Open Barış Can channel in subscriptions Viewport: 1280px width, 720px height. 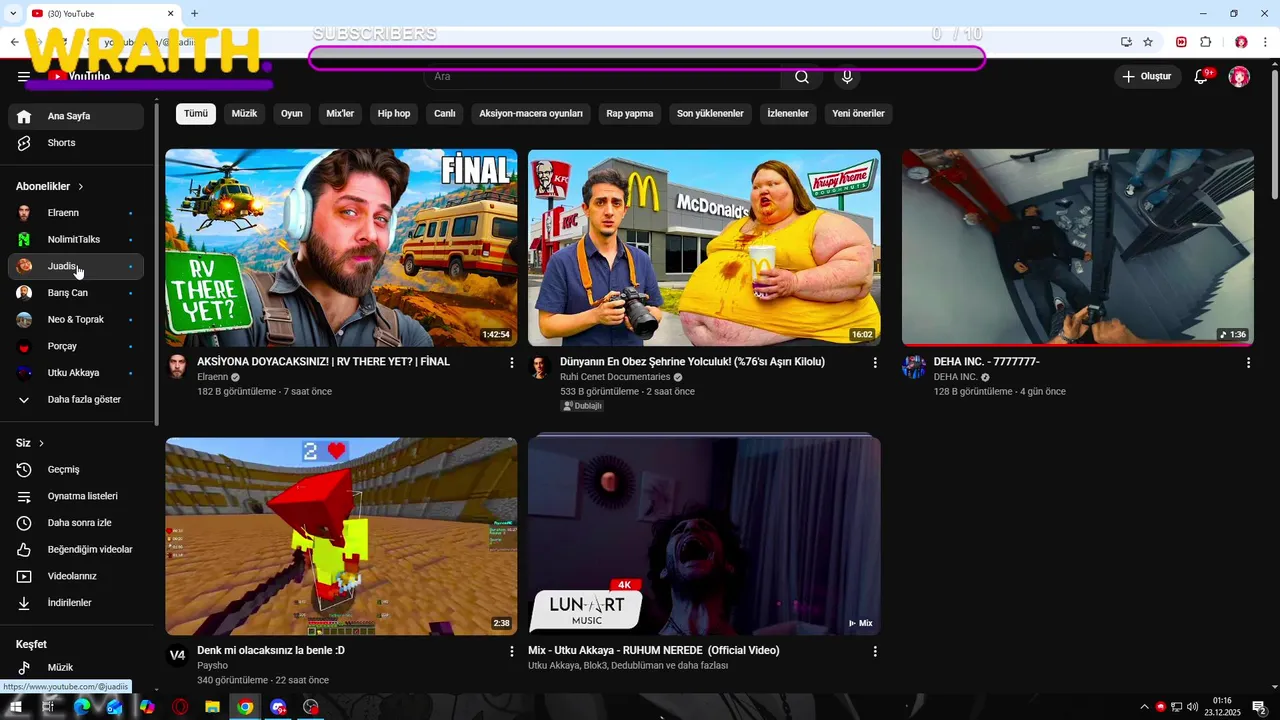pos(76,293)
